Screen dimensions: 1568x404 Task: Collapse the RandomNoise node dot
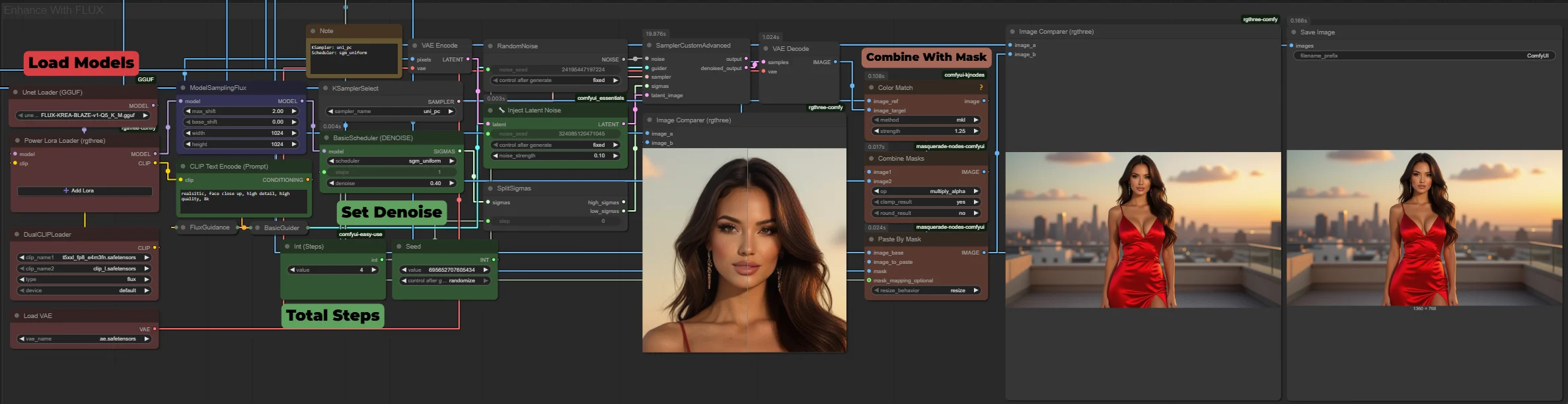coord(490,46)
